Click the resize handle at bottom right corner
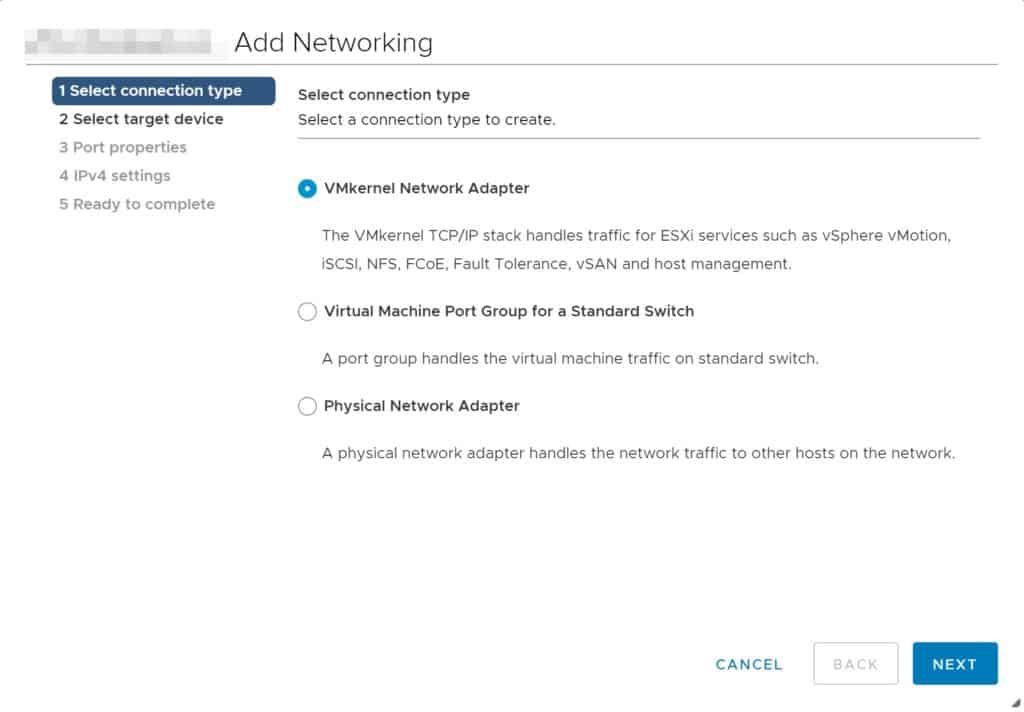 pyautogui.click(x=1016, y=704)
